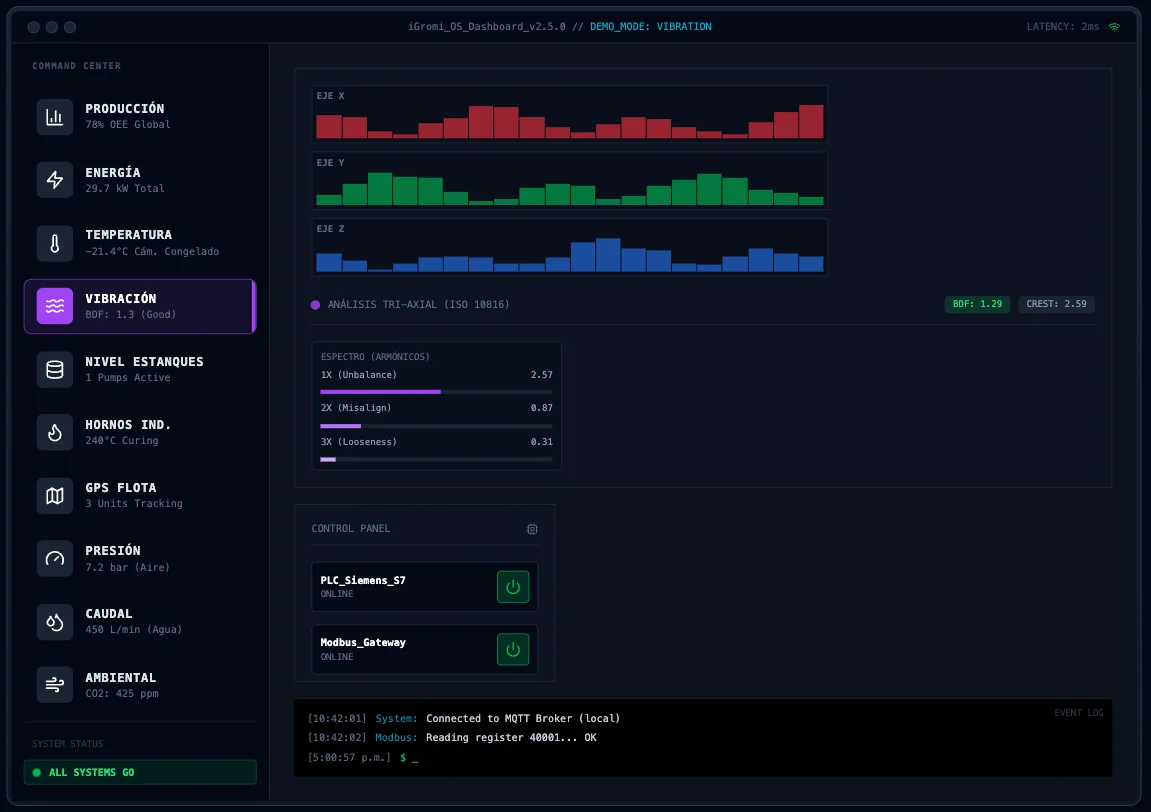Click the Control Panel chip icon

click(532, 529)
